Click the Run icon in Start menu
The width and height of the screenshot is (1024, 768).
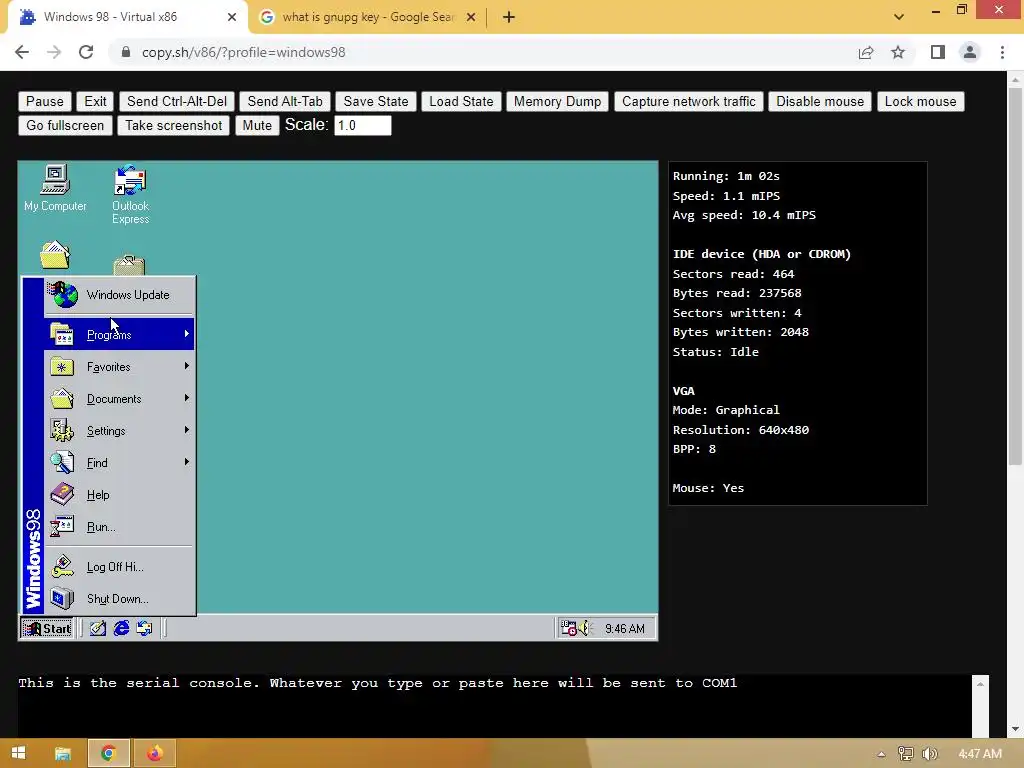click(x=62, y=526)
